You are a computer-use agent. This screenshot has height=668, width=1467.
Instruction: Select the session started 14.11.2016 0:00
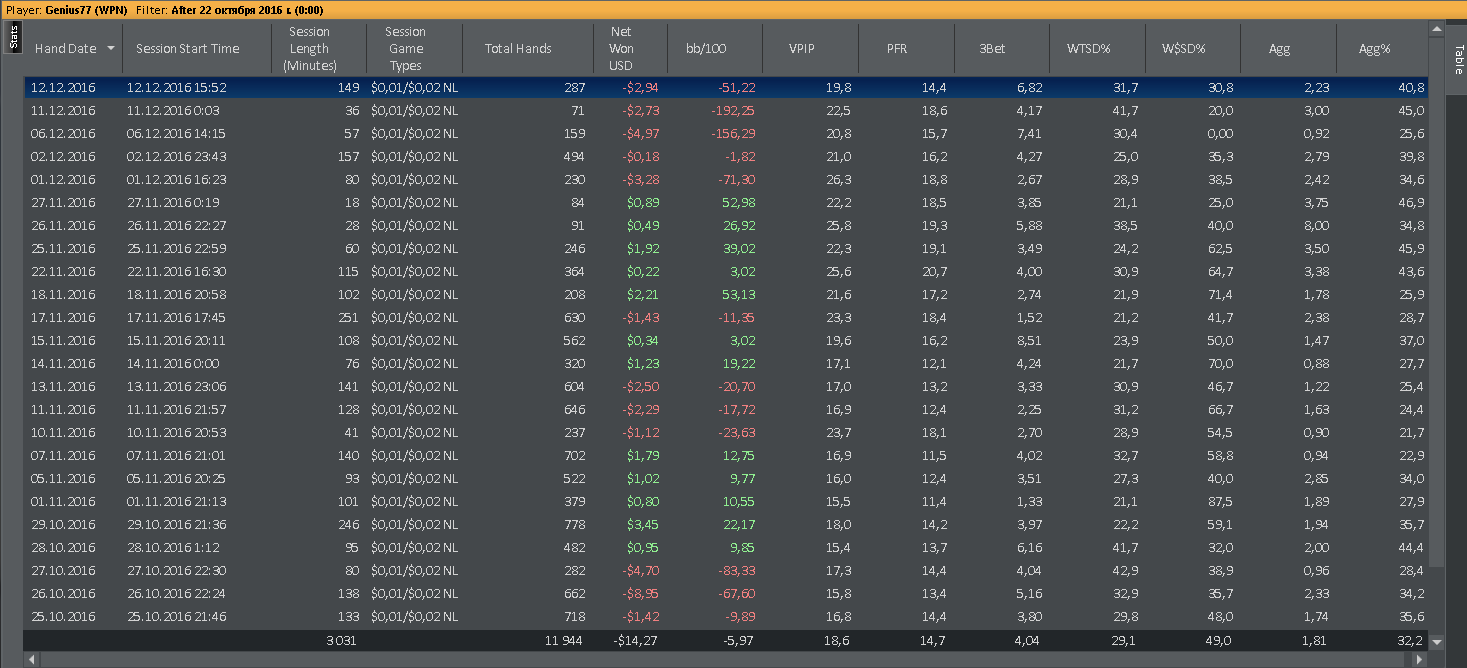coord(726,364)
